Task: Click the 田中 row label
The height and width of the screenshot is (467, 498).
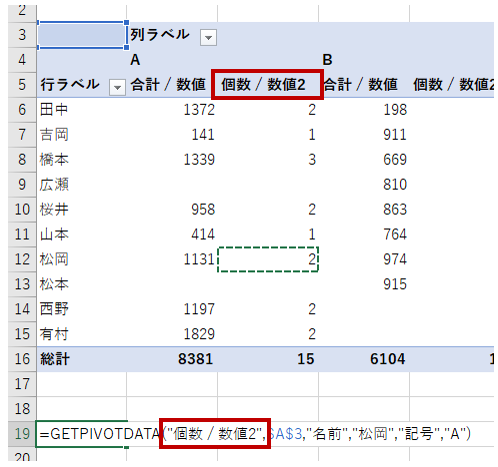Action: tap(54, 110)
